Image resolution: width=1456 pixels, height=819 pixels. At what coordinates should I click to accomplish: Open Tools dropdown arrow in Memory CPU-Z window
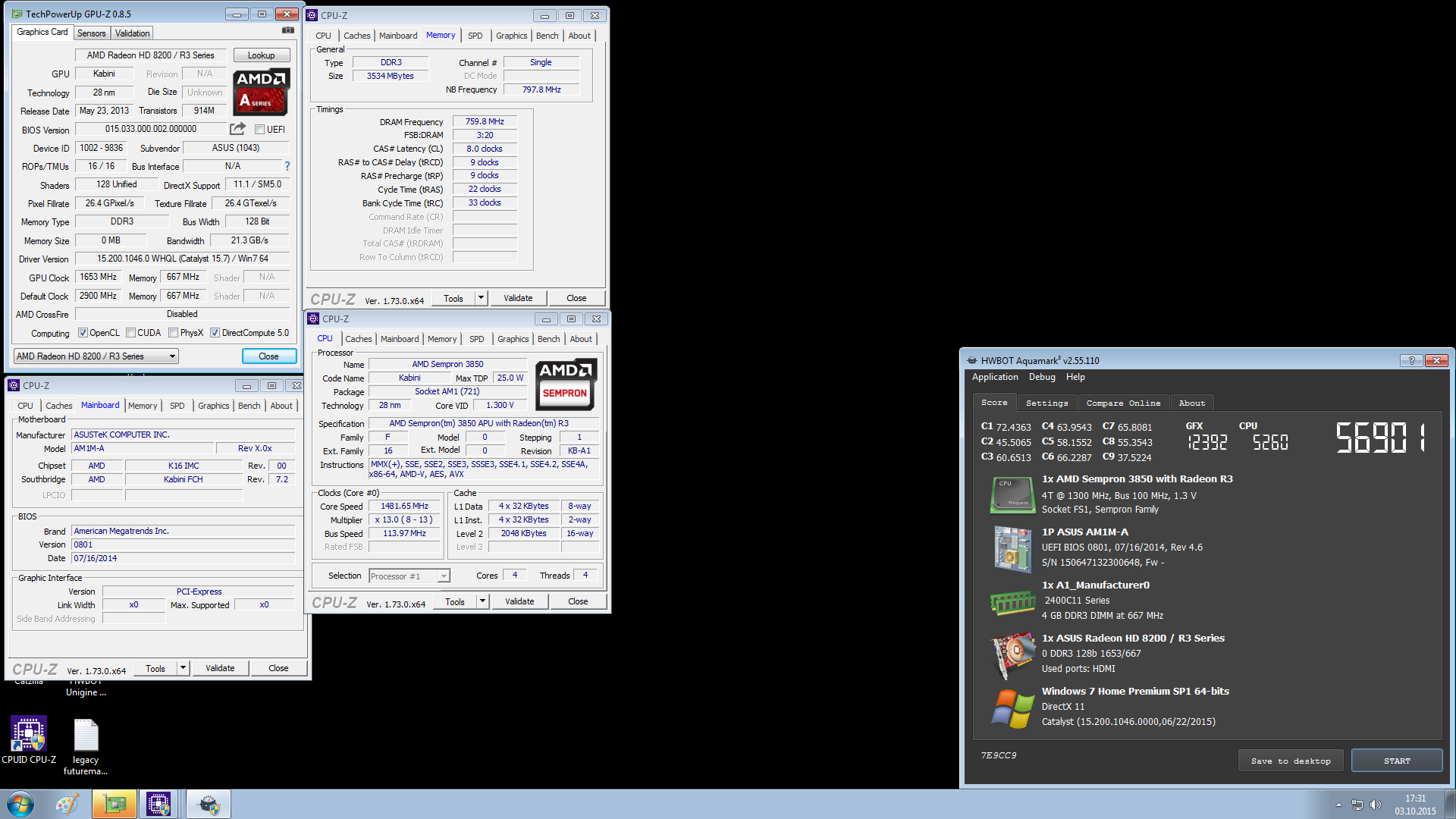481,298
